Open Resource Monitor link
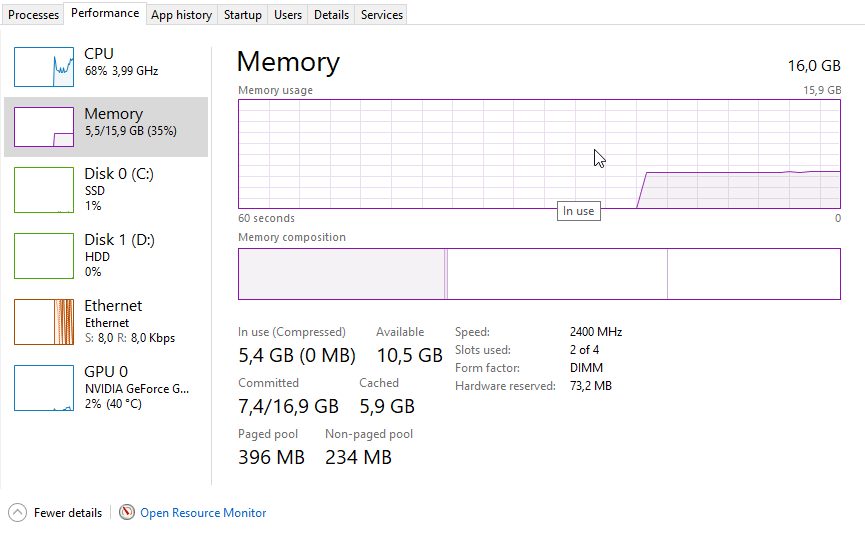Viewport: 865px width, 537px height. 203,513
